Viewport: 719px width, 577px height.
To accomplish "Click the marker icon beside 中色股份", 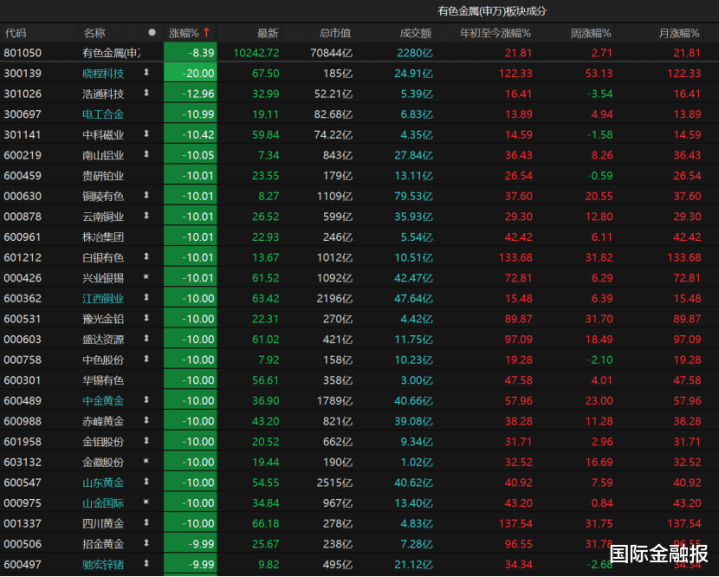I will coord(146,359).
